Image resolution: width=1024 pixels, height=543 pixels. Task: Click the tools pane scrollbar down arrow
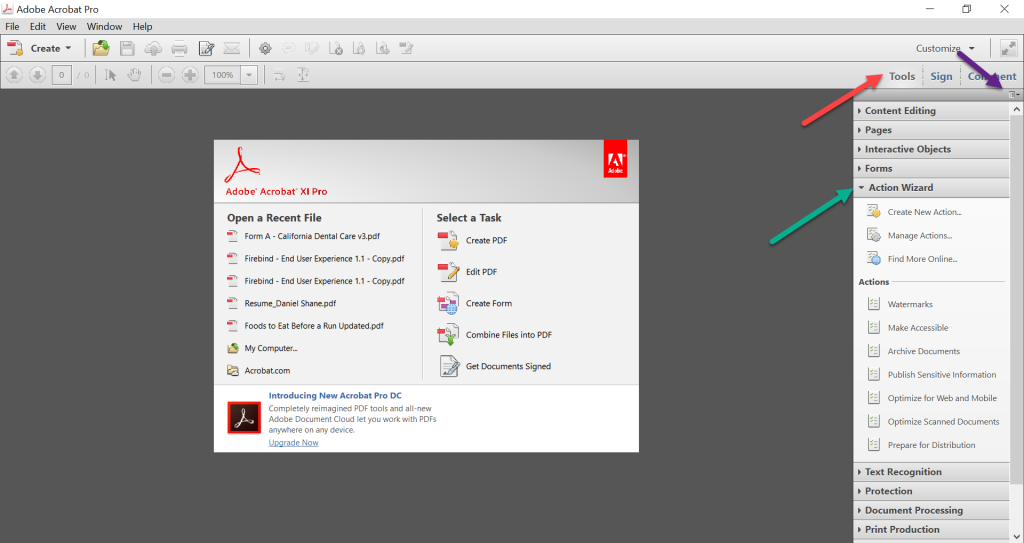pos(1016,536)
